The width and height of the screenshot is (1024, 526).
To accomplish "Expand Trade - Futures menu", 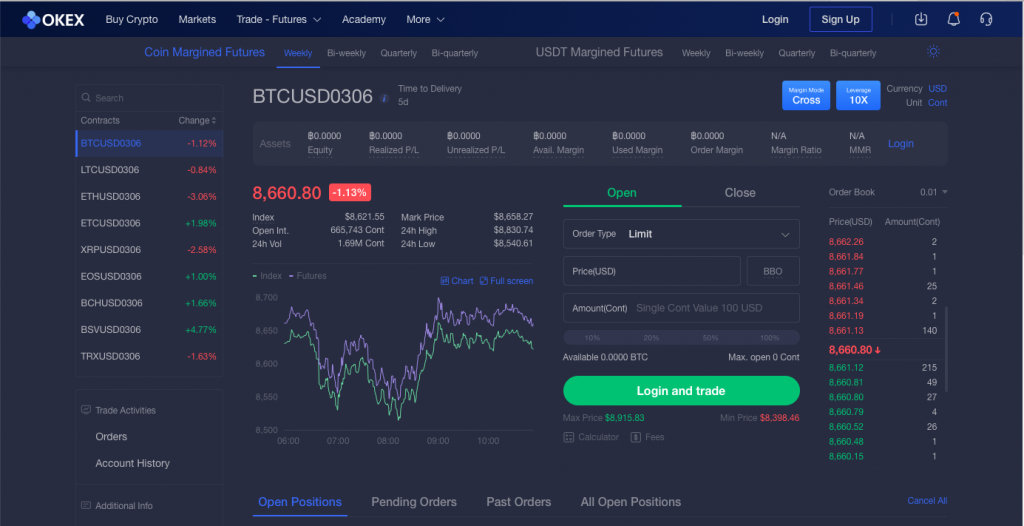I will [x=279, y=20].
